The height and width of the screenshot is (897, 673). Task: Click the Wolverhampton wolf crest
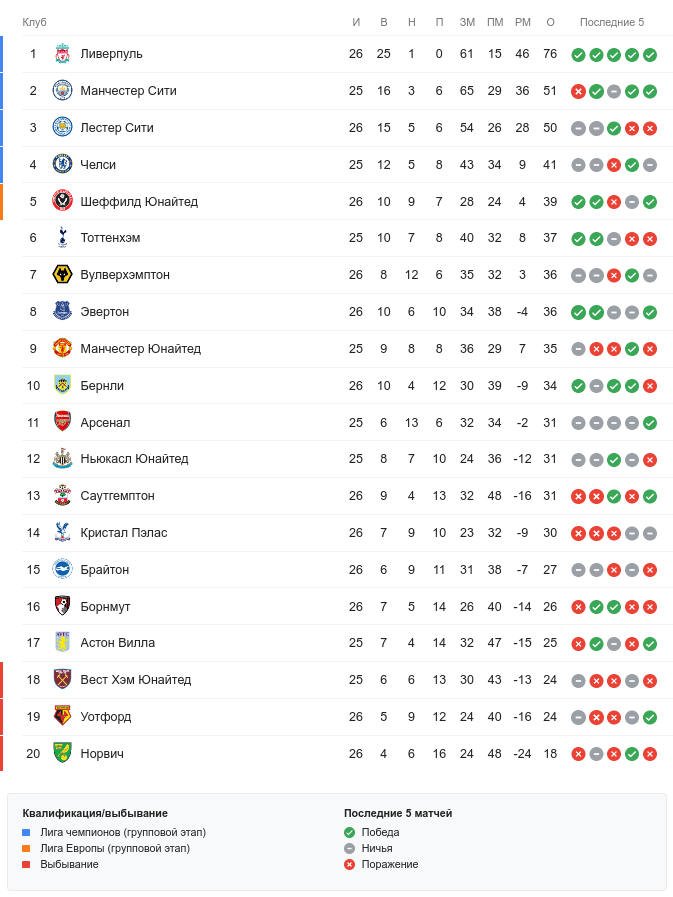62,275
